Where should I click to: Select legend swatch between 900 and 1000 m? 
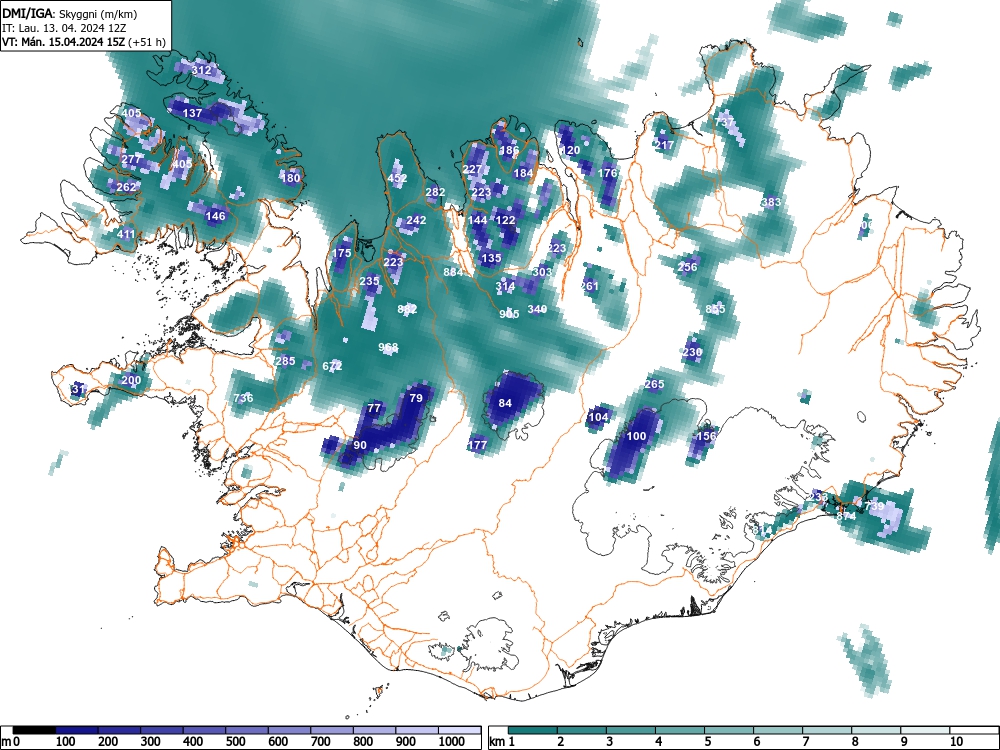click(417, 730)
